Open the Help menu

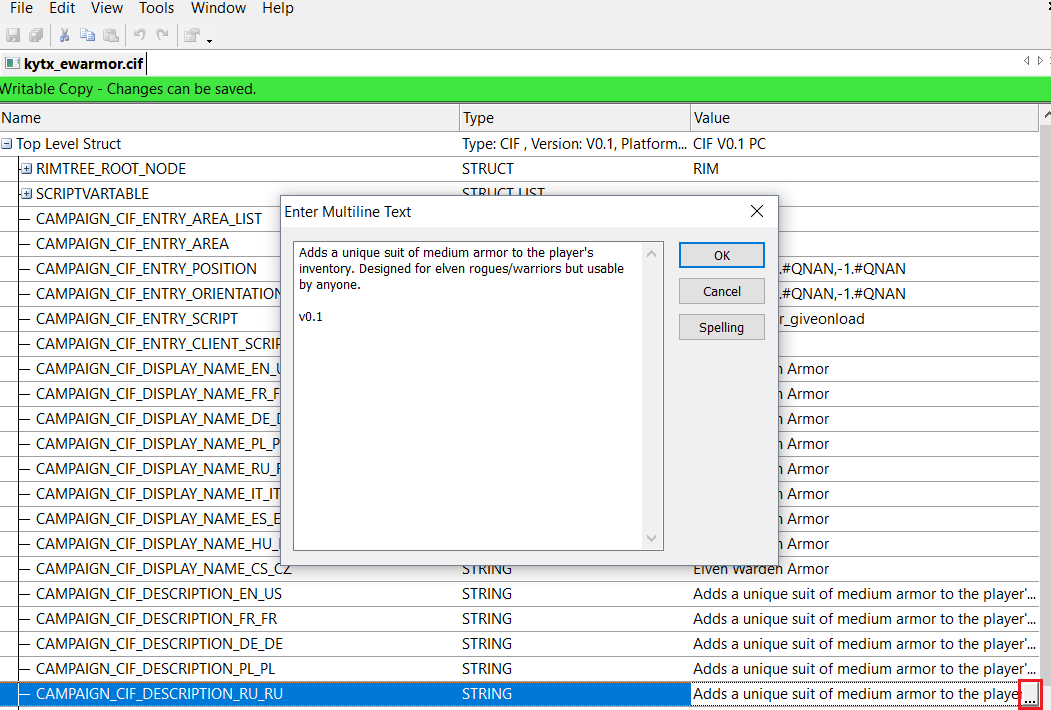tap(277, 8)
